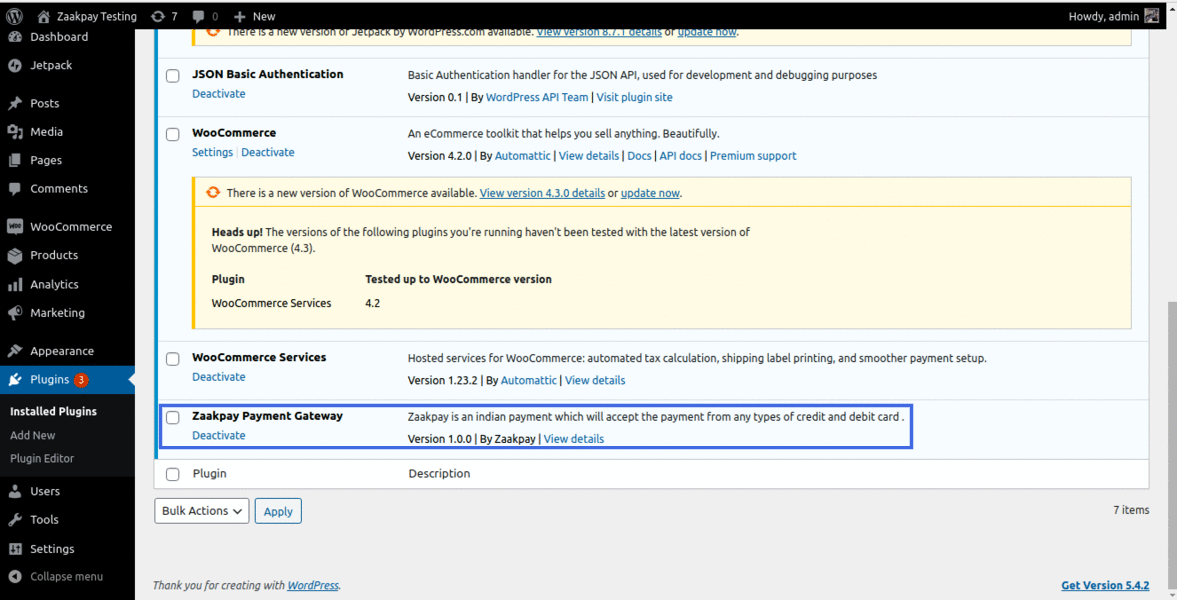Screen dimensions: 1177x600
Task: Click the Marketing megaphone icon
Action: click(x=14, y=312)
